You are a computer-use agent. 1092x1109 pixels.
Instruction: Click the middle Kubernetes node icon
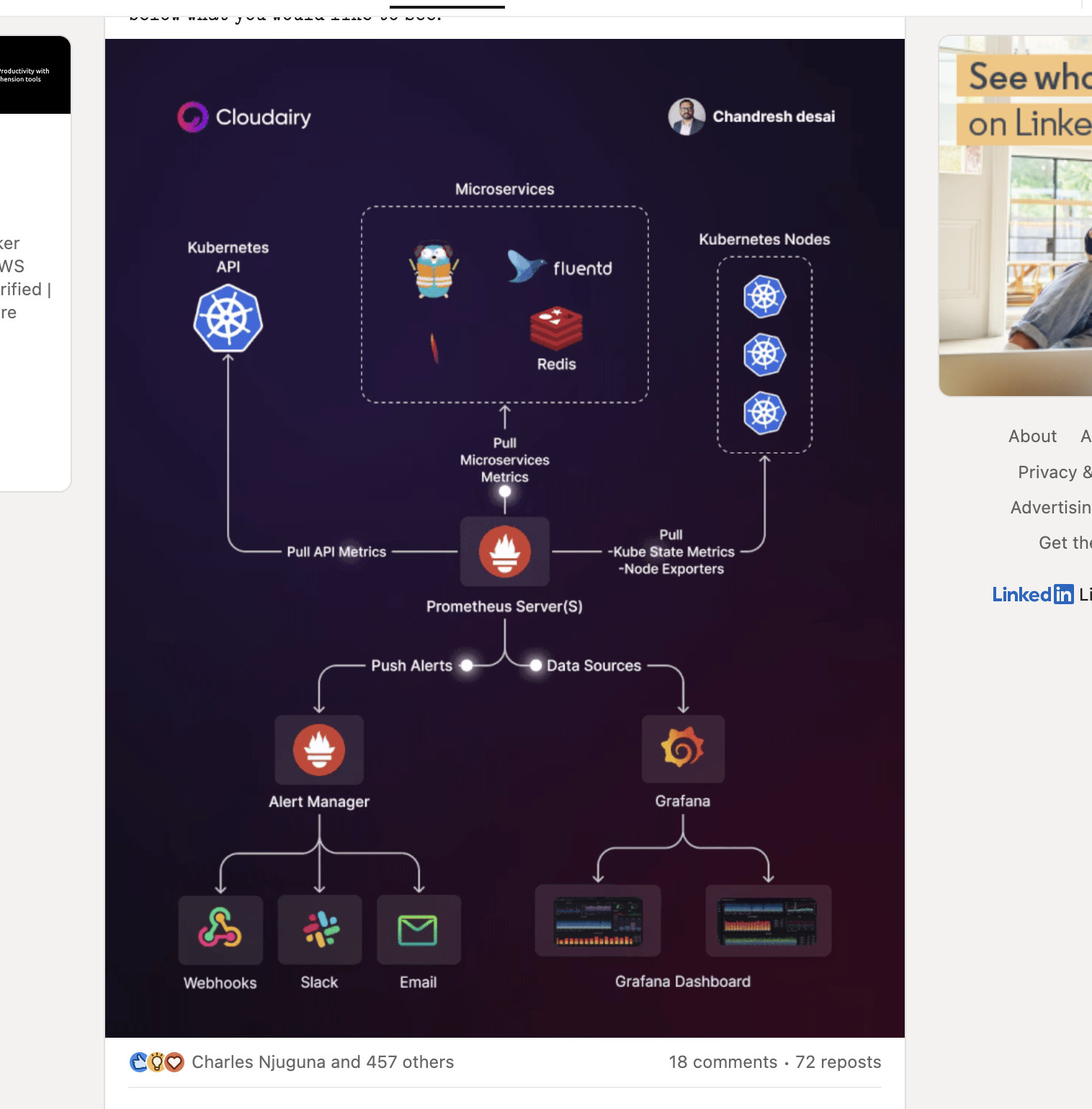(764, 354)
